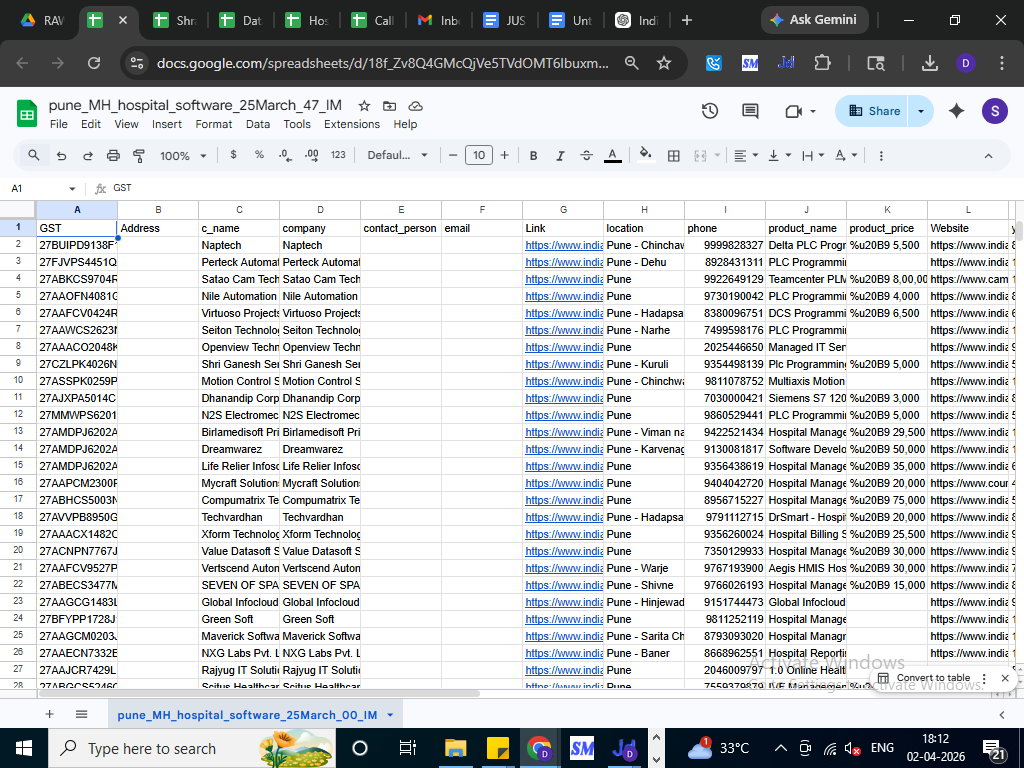This screenshot has width=1024, height=768.
Task: Star the spreadsheet document
Action: tap(364, 105)
